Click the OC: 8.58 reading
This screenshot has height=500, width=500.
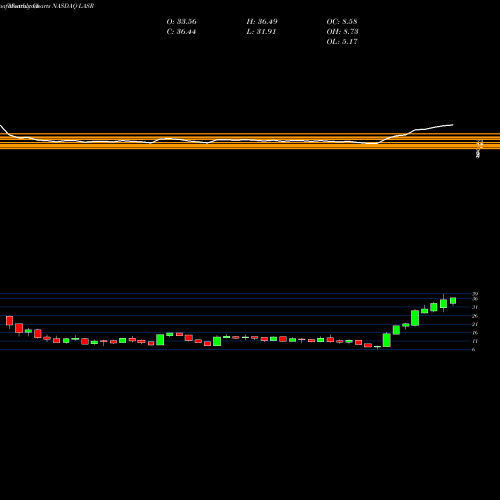click(x=342, y=22)
